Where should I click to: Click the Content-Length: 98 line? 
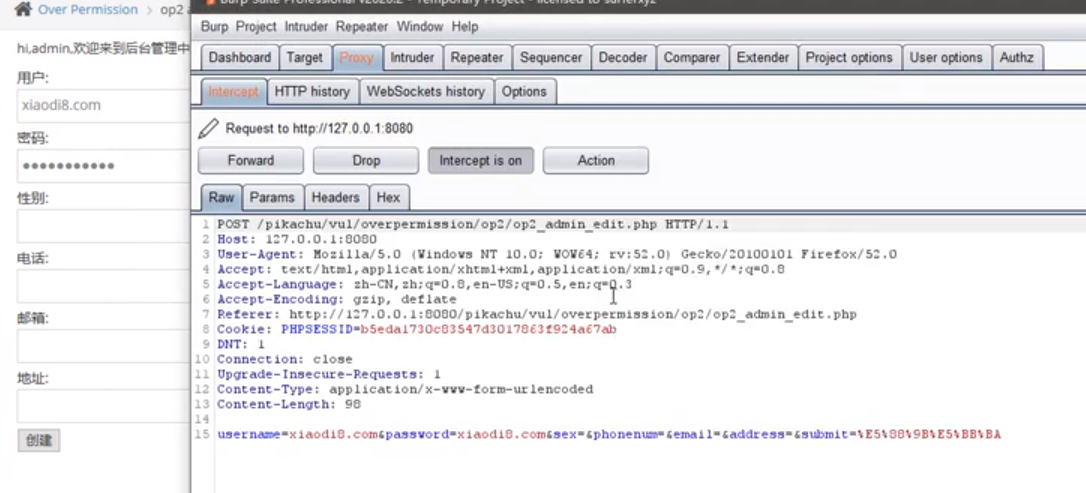tap(289, 405)
